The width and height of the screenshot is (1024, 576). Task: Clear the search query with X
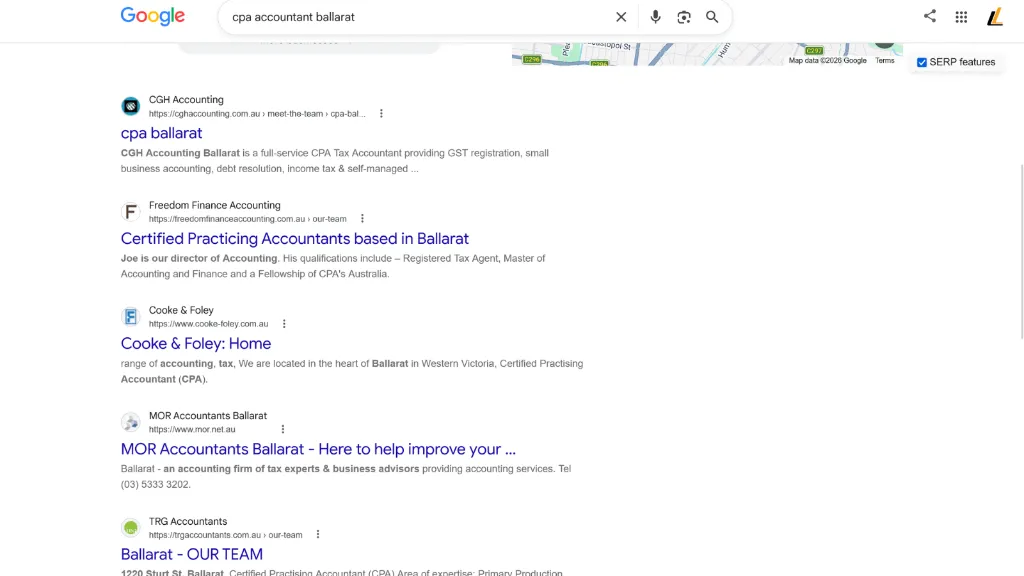(621, 17)
